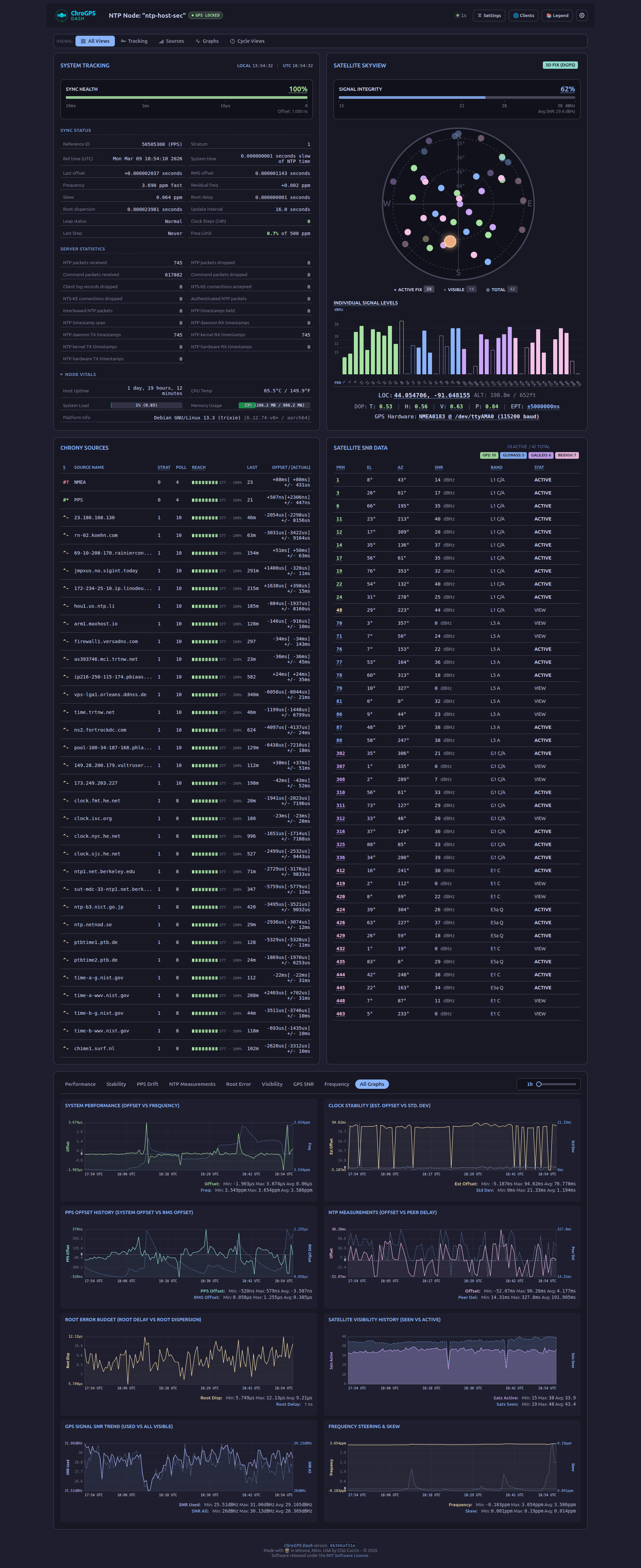
Task: Open the Clients globe button
Action: tap(523, 15)
